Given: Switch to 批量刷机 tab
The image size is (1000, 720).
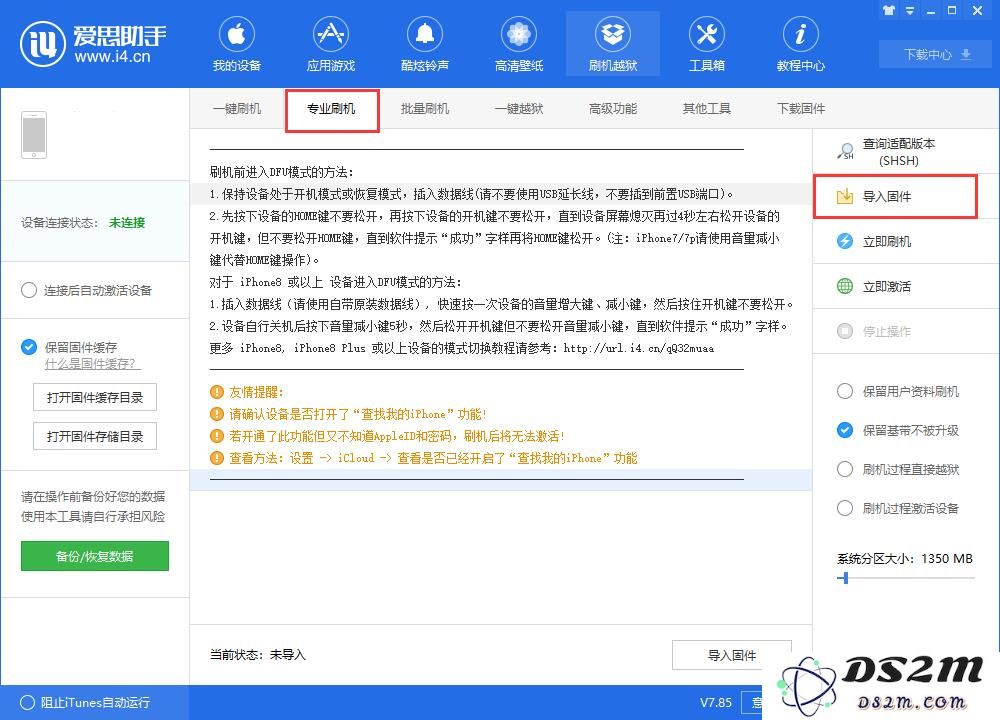Looking at the screenshot, I should point(425,108).
